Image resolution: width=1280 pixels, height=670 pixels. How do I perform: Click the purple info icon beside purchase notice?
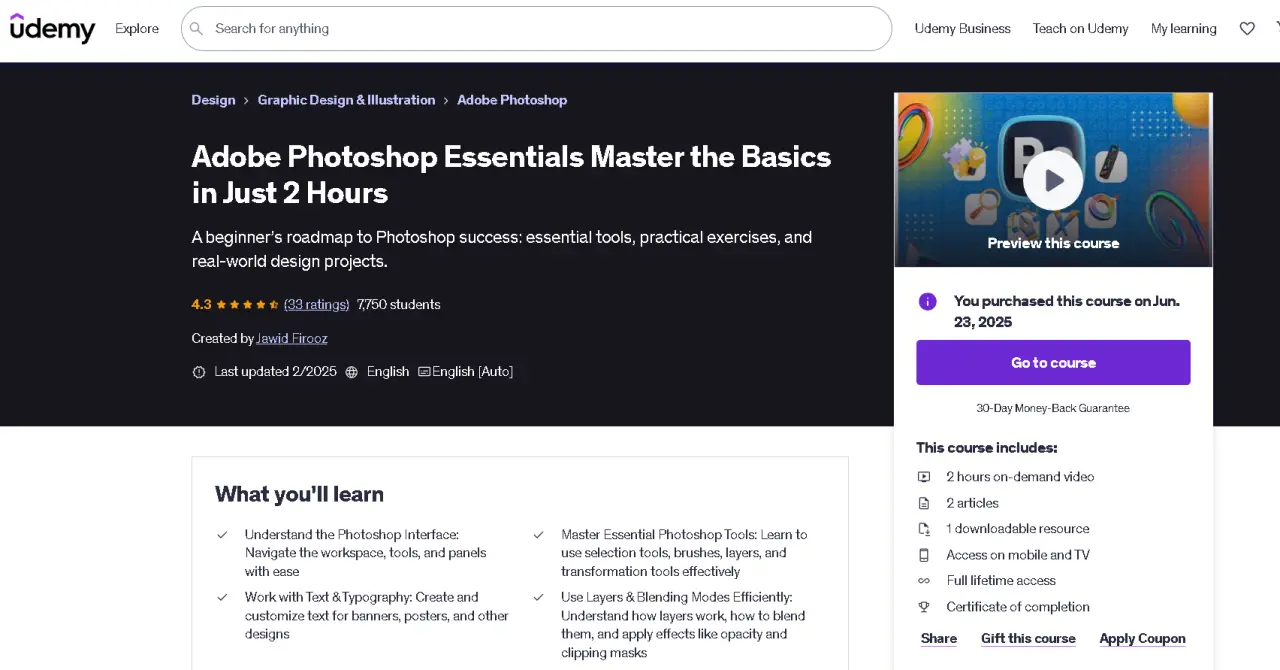point(928,301)
